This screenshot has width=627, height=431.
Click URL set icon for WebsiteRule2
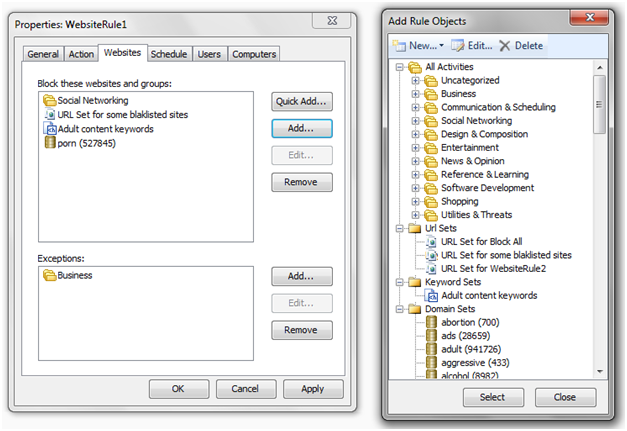pos(431,269)
